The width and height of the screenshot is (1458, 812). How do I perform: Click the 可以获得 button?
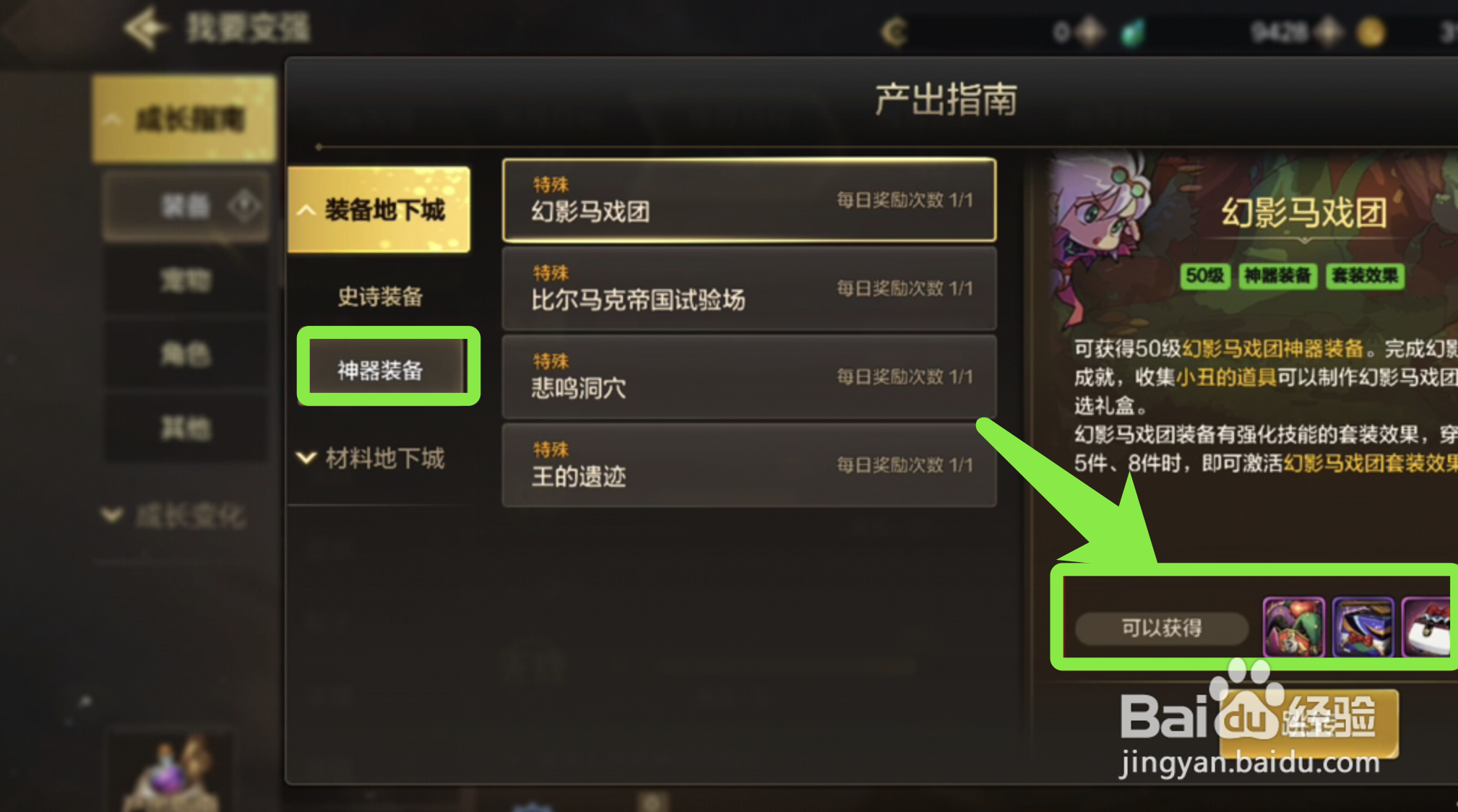point(1162,628)
